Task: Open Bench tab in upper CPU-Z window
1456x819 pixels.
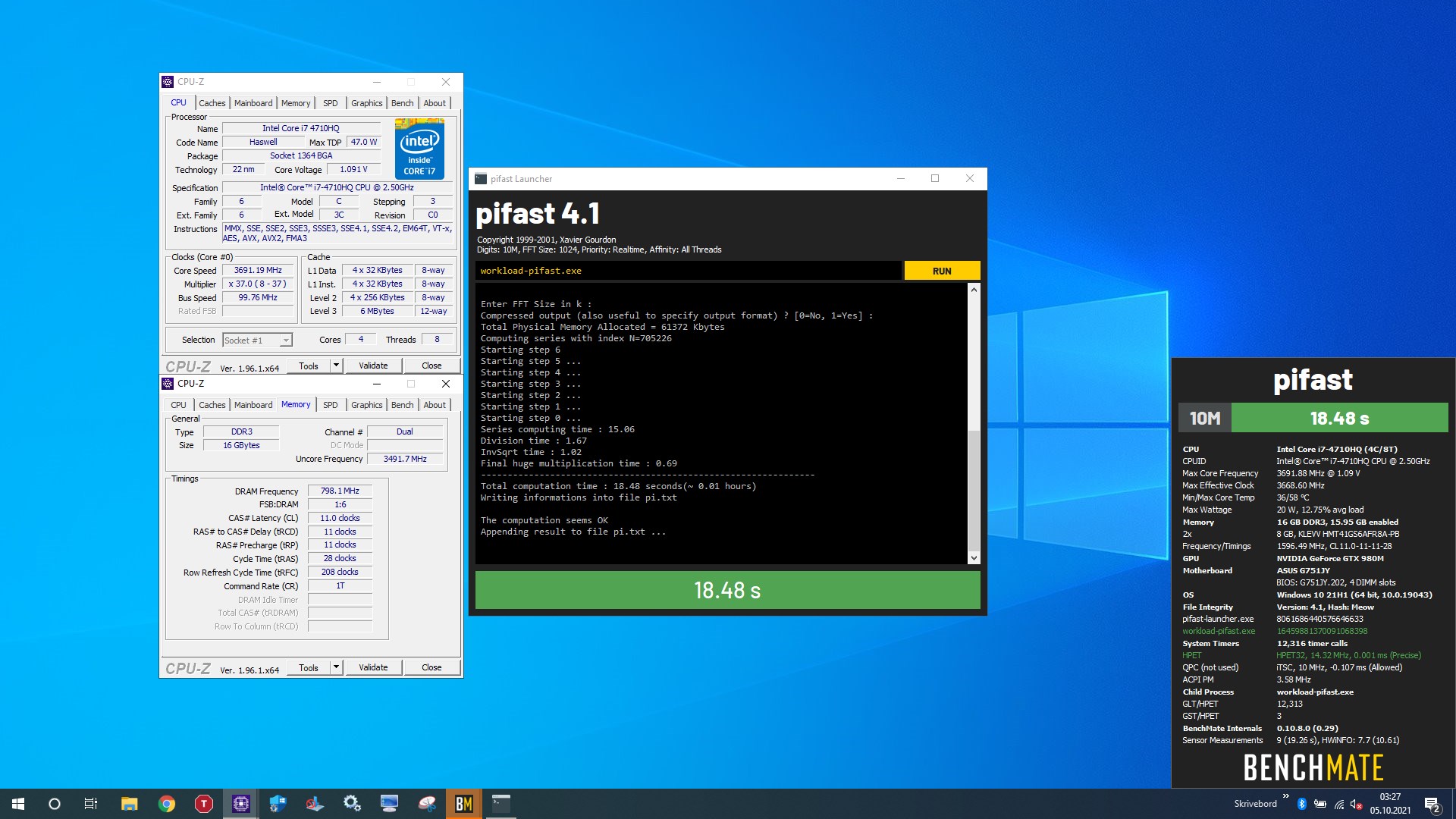Action: click(403, 103)
